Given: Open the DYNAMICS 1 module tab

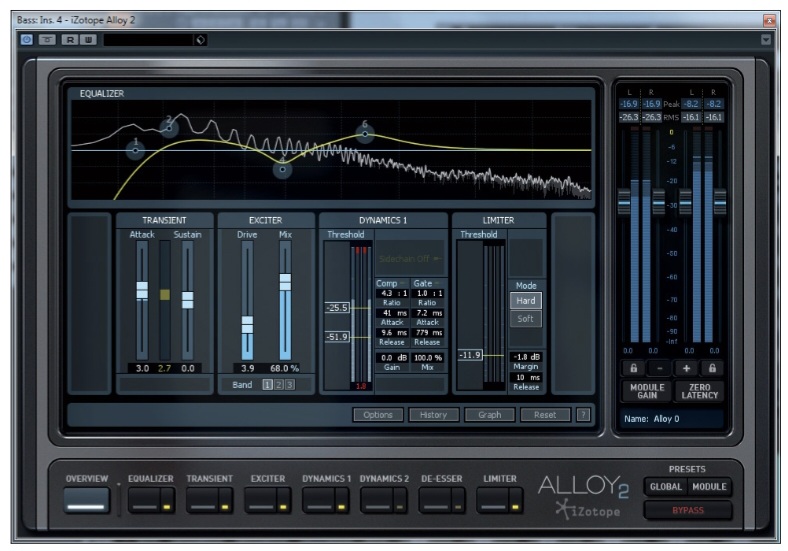Looking at the screenshot, I should (319, 501).
